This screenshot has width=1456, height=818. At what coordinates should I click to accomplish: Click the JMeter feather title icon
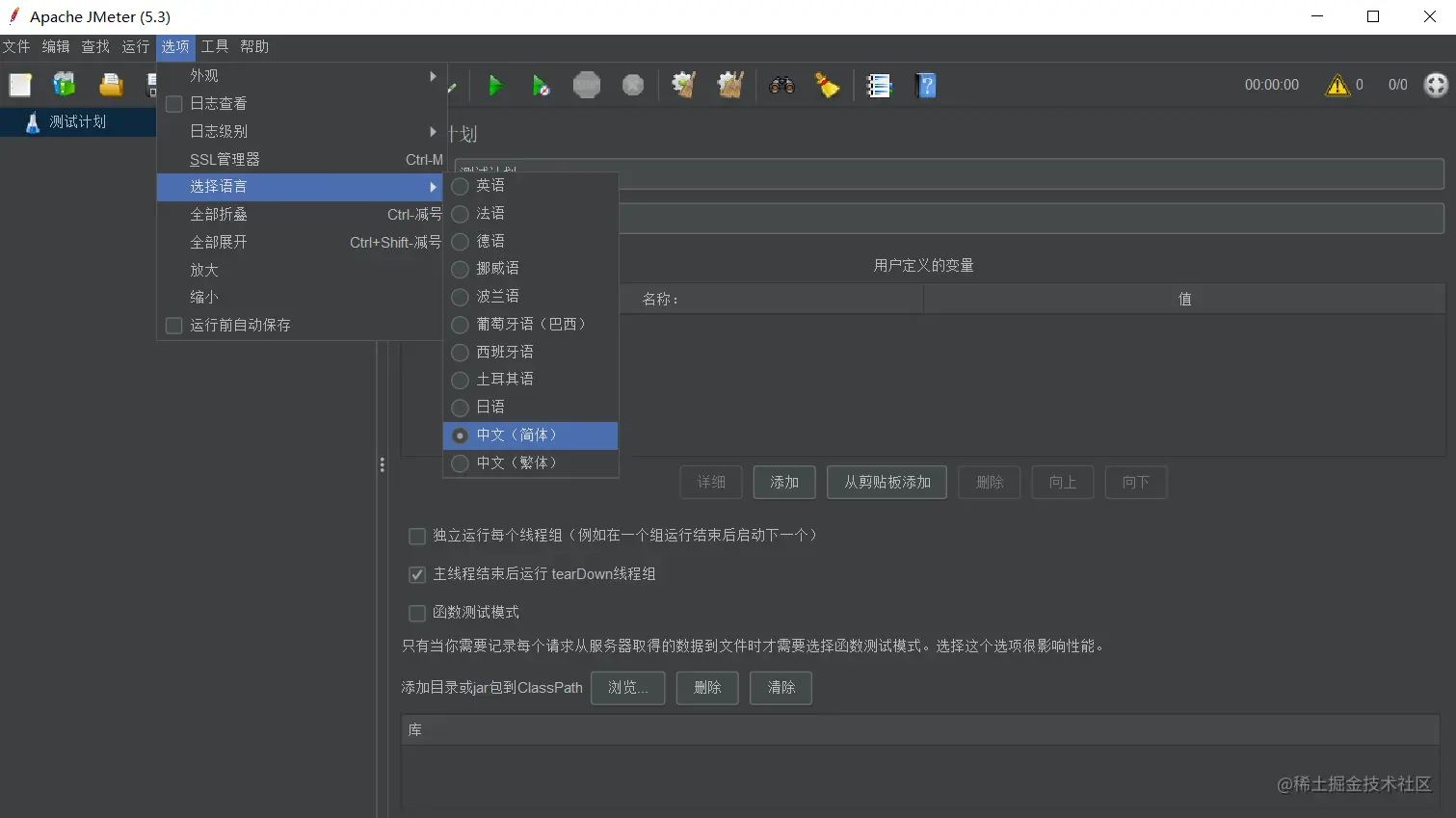[x=13, y=15]
